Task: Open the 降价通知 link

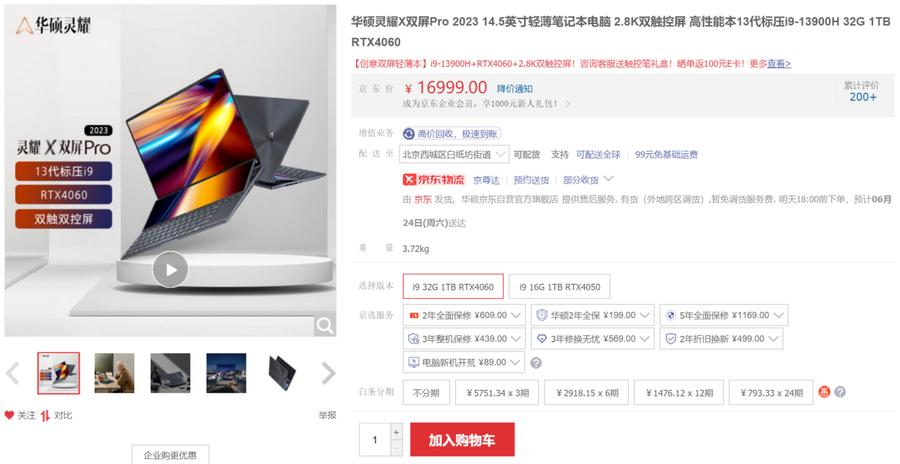Action: click(x=514, y=88)
